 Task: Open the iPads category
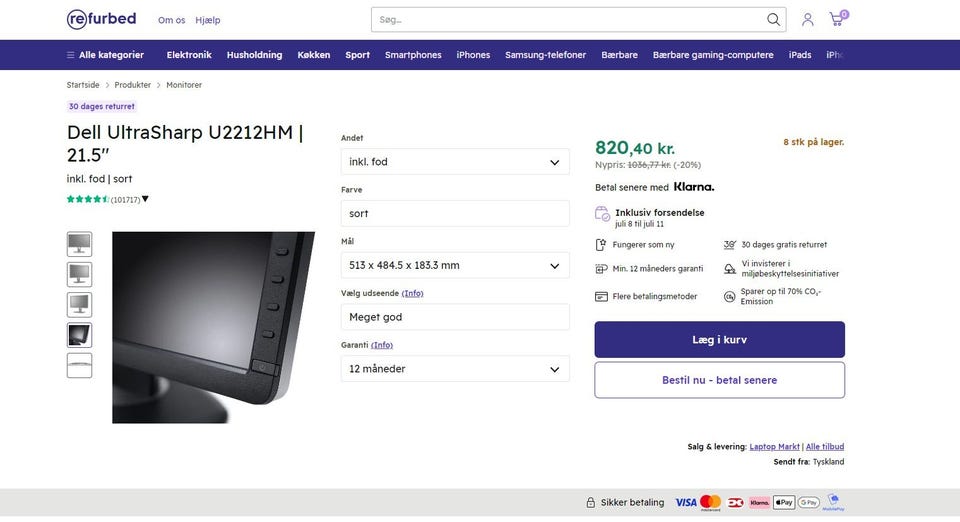[800, 55]
